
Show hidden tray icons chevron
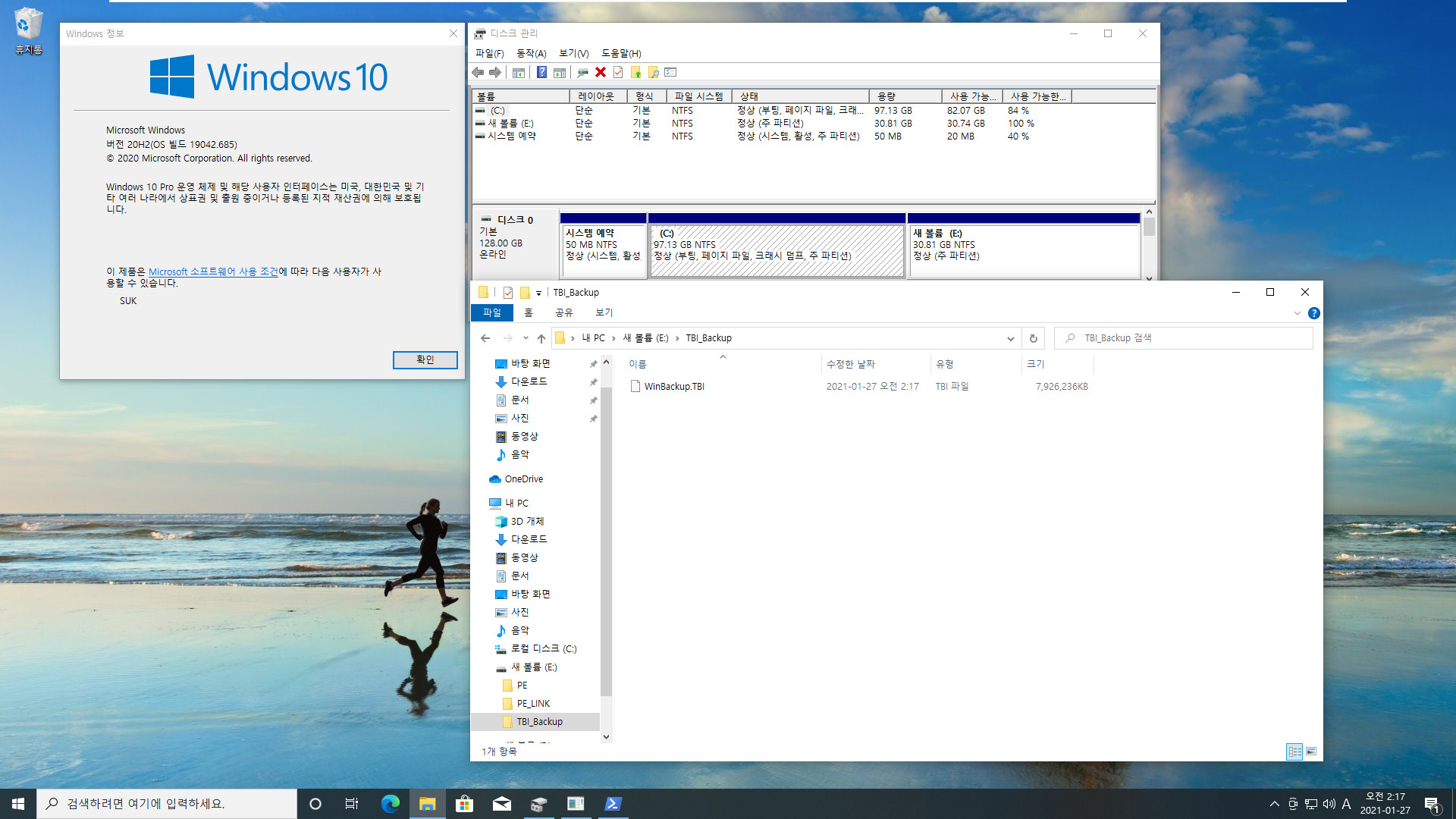1274,804
